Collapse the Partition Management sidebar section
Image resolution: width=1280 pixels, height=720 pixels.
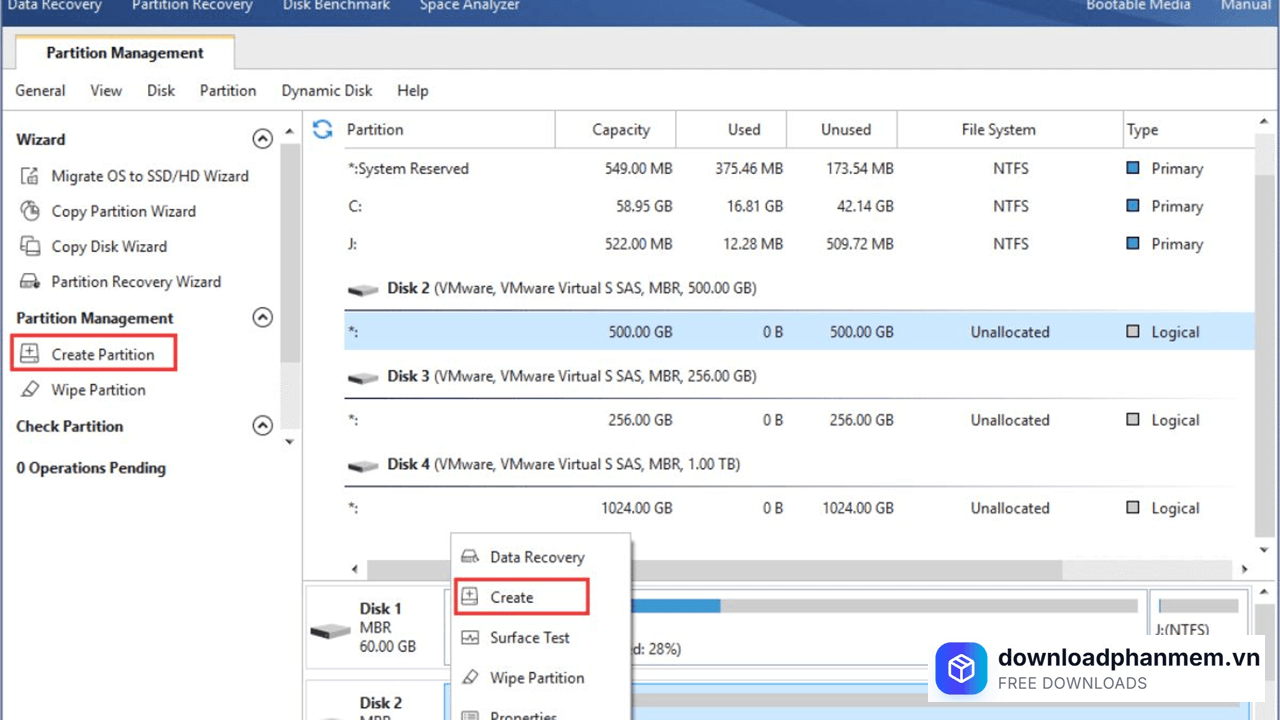(262, 318)
